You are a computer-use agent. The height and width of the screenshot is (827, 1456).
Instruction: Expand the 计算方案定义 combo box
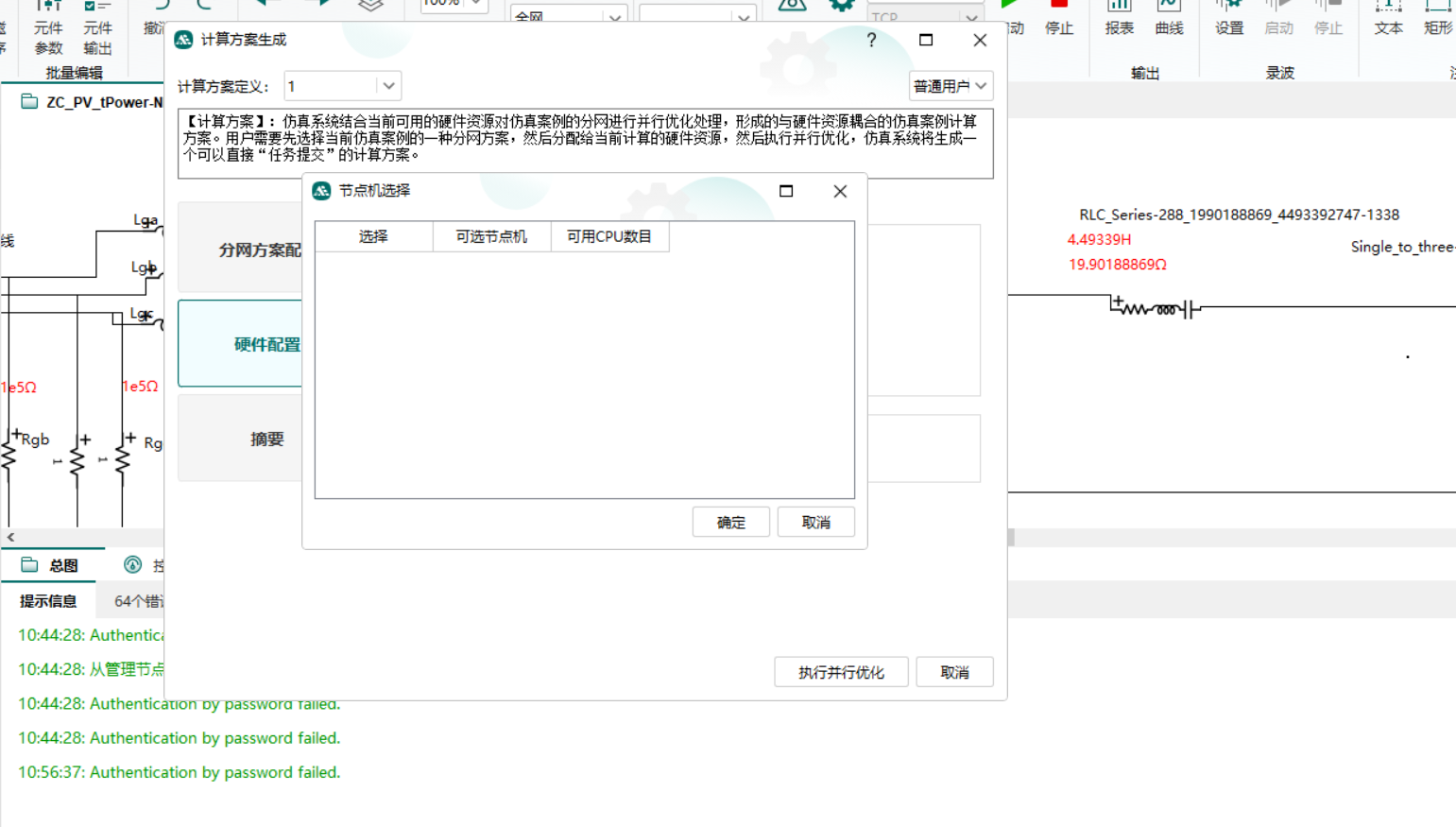pyautogui.click(x=388, y=86)
